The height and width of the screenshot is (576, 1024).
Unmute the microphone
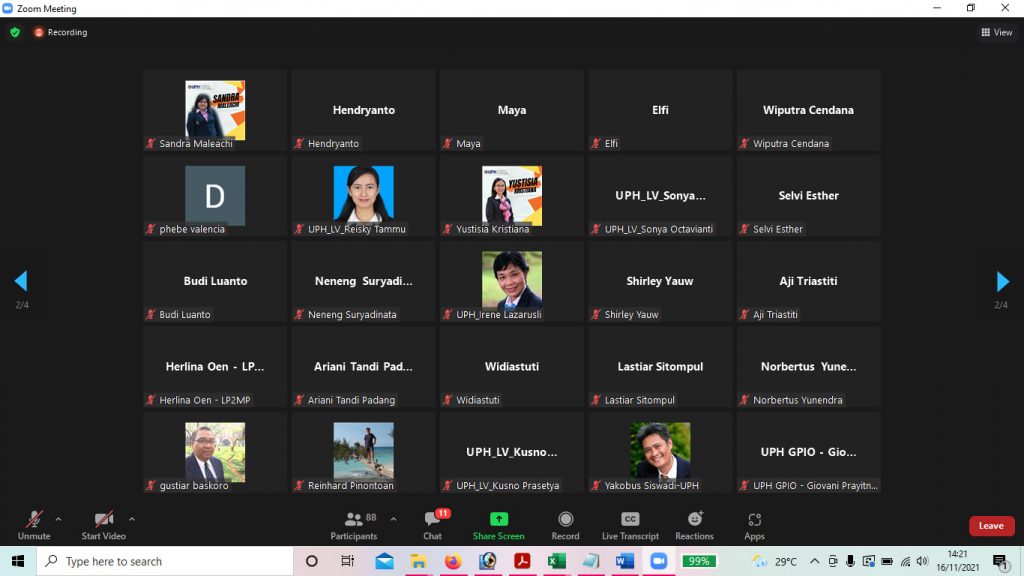click(x=33, y=524)
